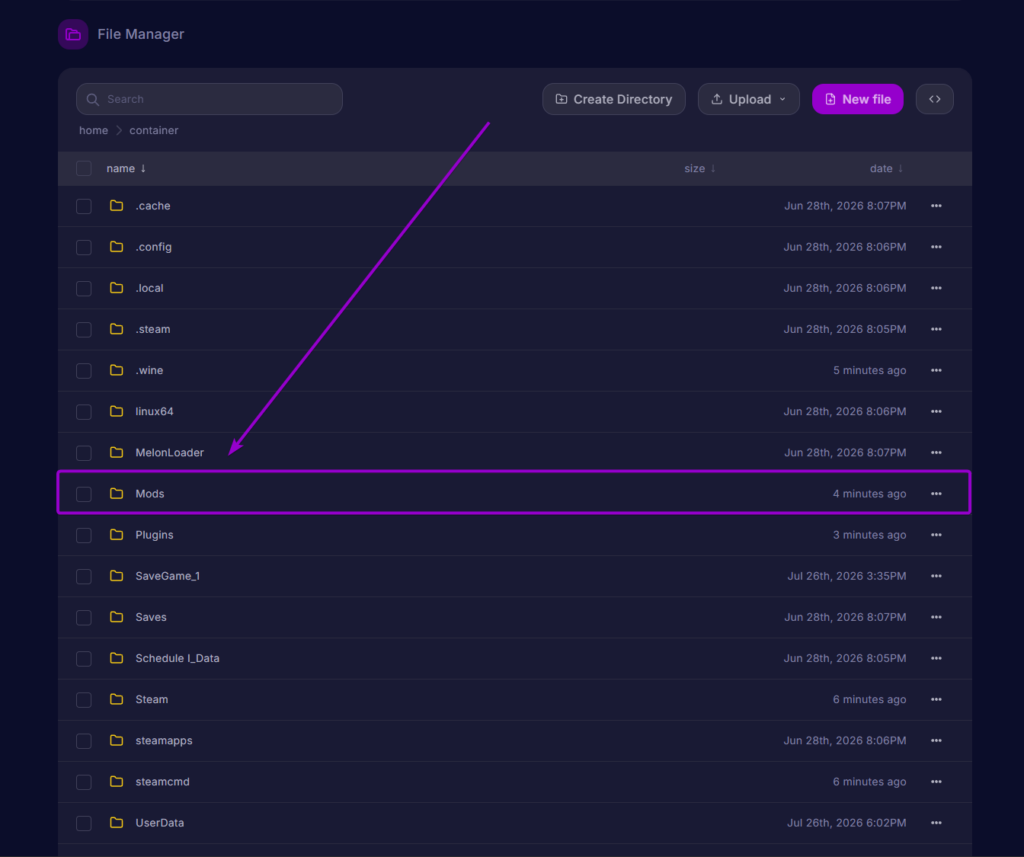The height and width of the screenshot is (857, 1024).
Task: Open the UserData folder name
Action: (159, 823)
